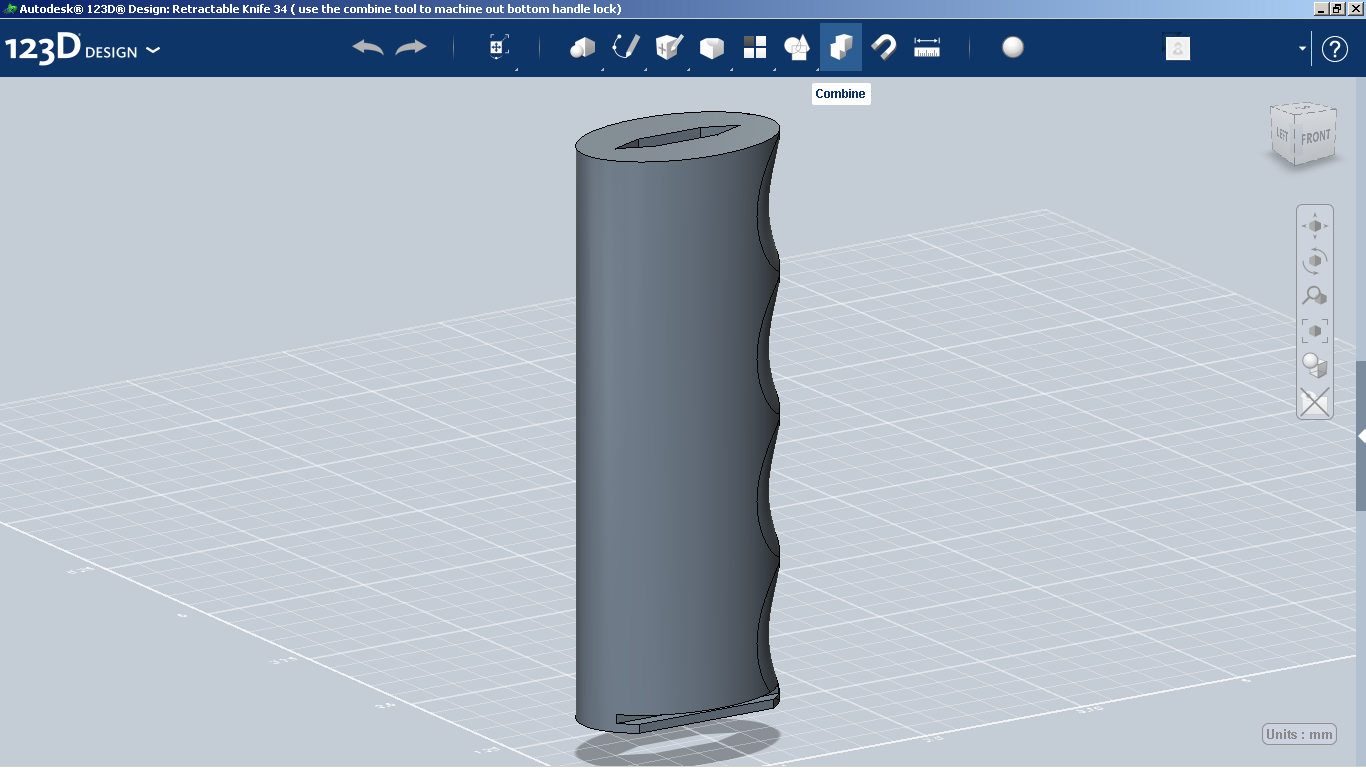The height and width of the screenshot is (768, 1366).
Task: Select the Primitives tool
Action: [581, 46]
